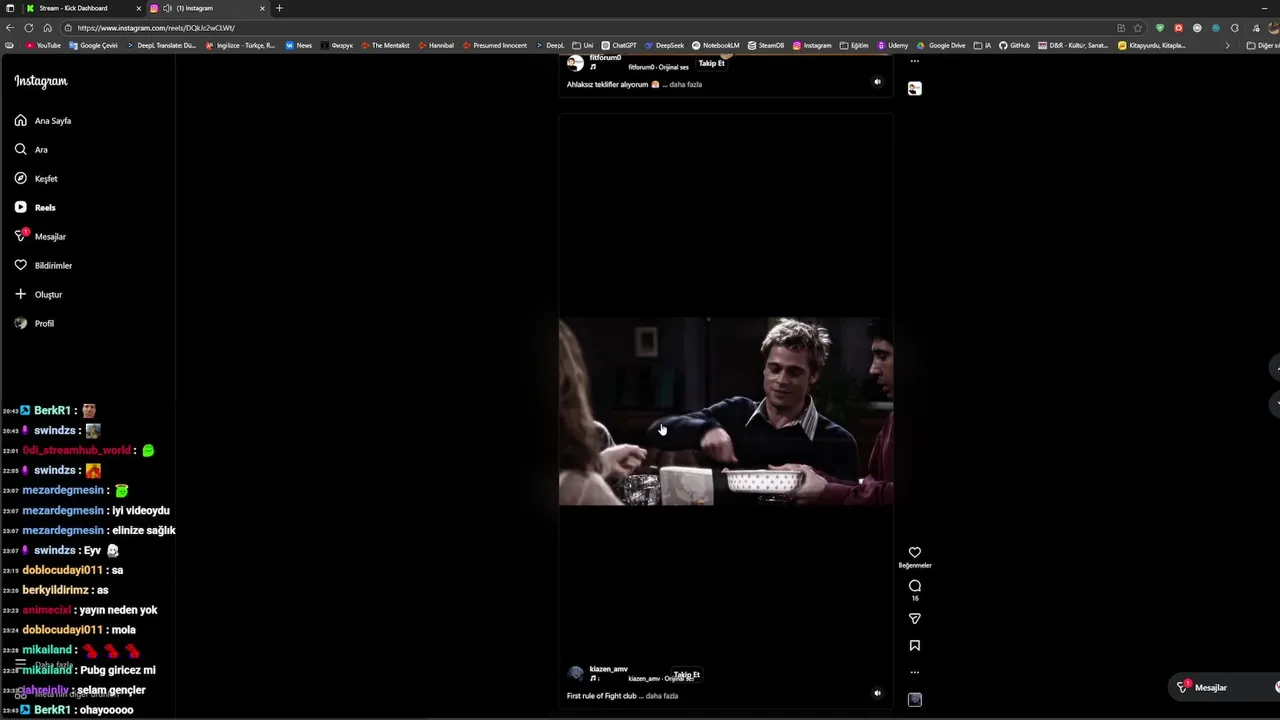The width and height of the screenshot is (1280, 720).
Task: Close the Instagram tab
Action: pos(262,8)
